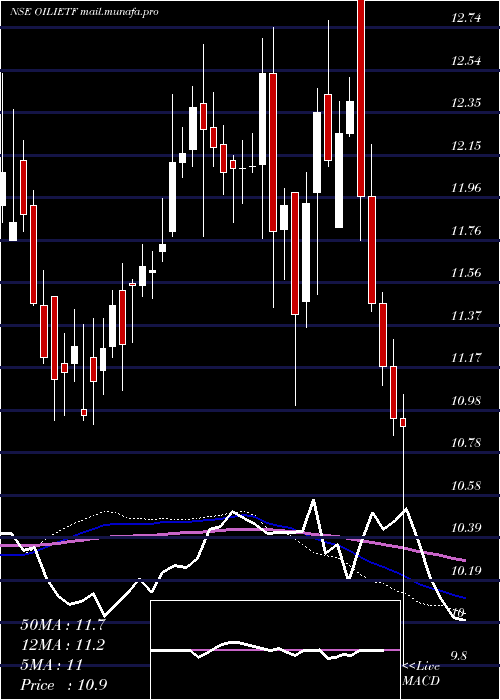Image resolution: width=500 pixels, height=700 pixels.
Task: Click the '<<Live' label
Action: point(421,667)
